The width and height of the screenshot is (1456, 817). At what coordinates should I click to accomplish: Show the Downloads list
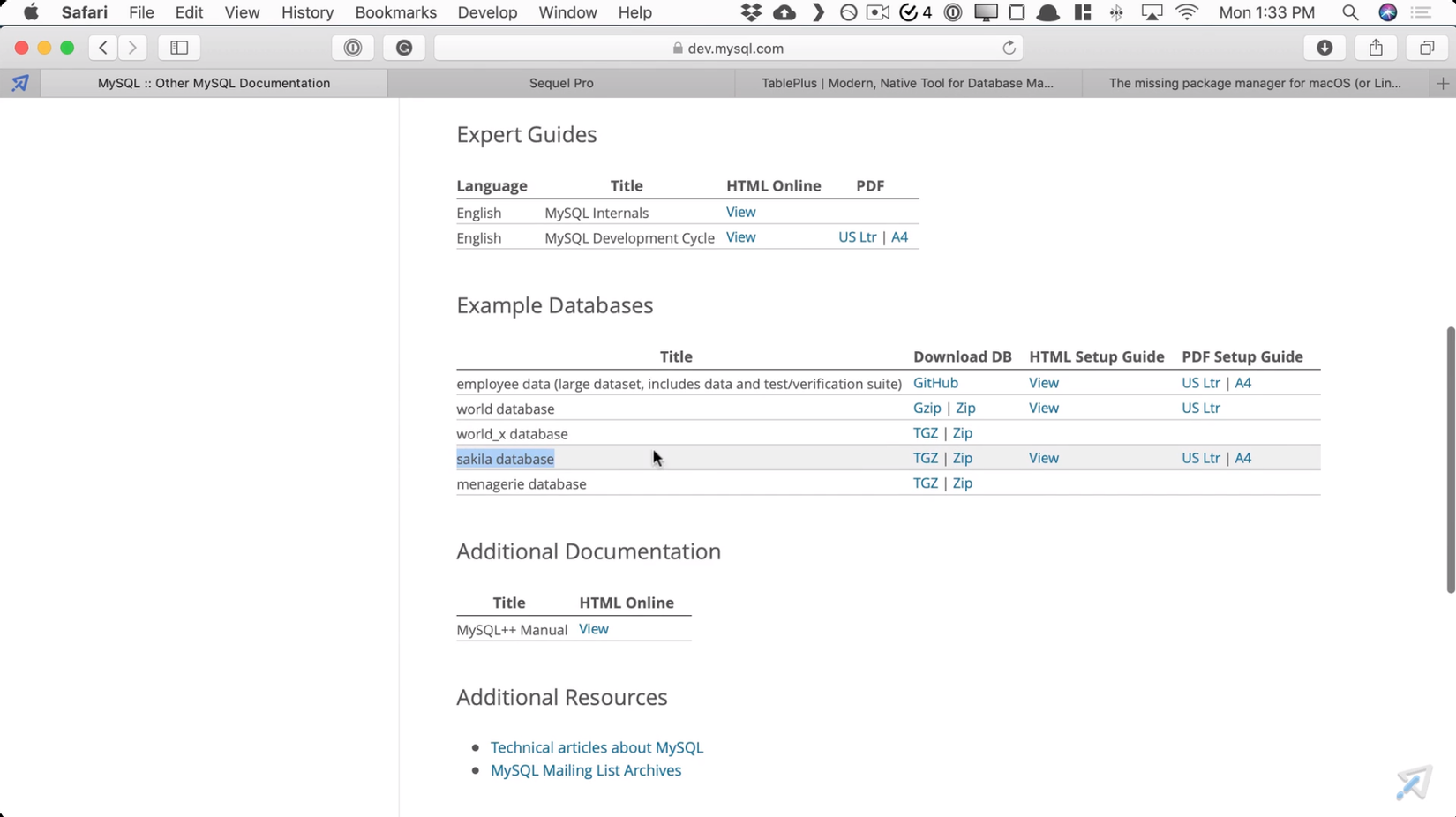pos(1325,48)
